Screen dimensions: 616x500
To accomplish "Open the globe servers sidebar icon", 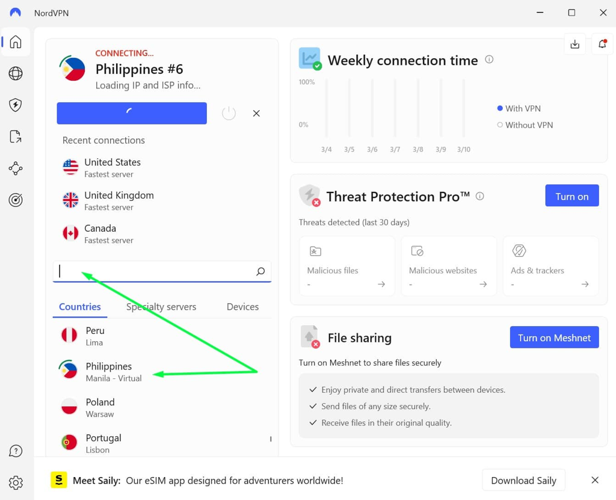I will [16, 73].
